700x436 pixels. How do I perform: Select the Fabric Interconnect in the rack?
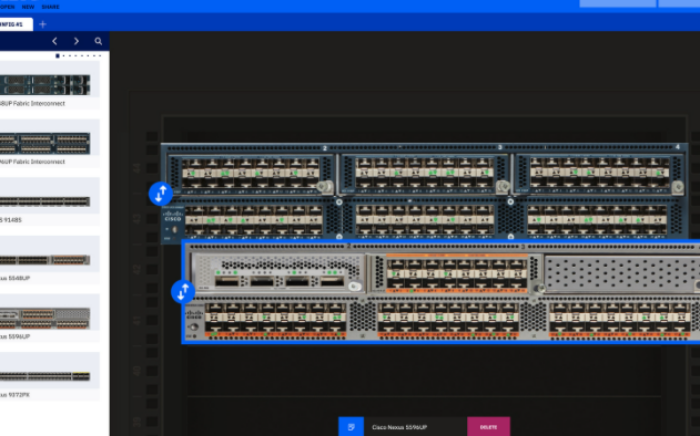(424, 192)
